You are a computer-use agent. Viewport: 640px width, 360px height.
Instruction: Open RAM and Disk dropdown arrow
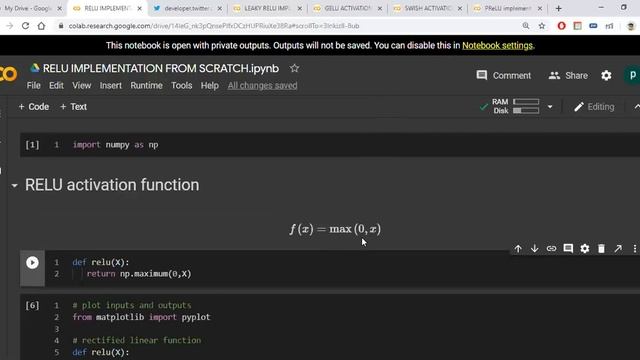coord(550,107)
